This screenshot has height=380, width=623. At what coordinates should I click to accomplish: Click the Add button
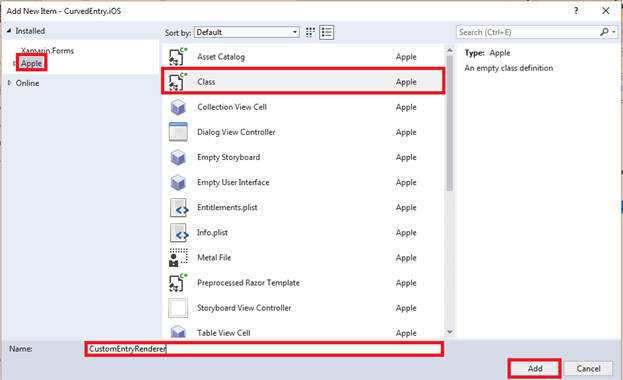click(x=535, y=368)
